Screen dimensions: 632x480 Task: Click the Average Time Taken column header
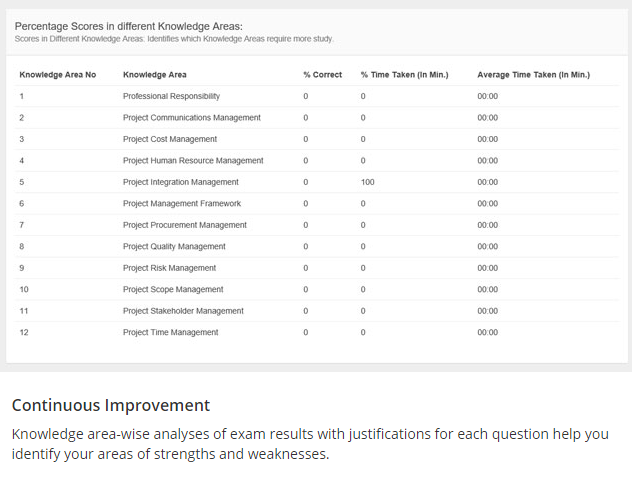pos(533,75)
